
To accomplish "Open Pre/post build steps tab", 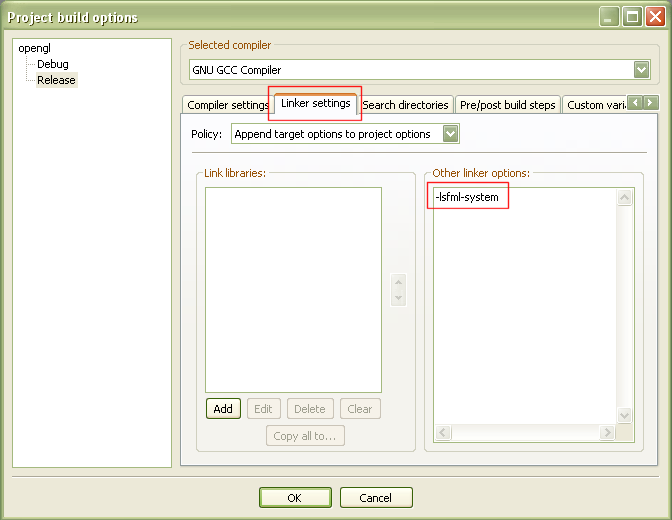I will tap(507, 105).
